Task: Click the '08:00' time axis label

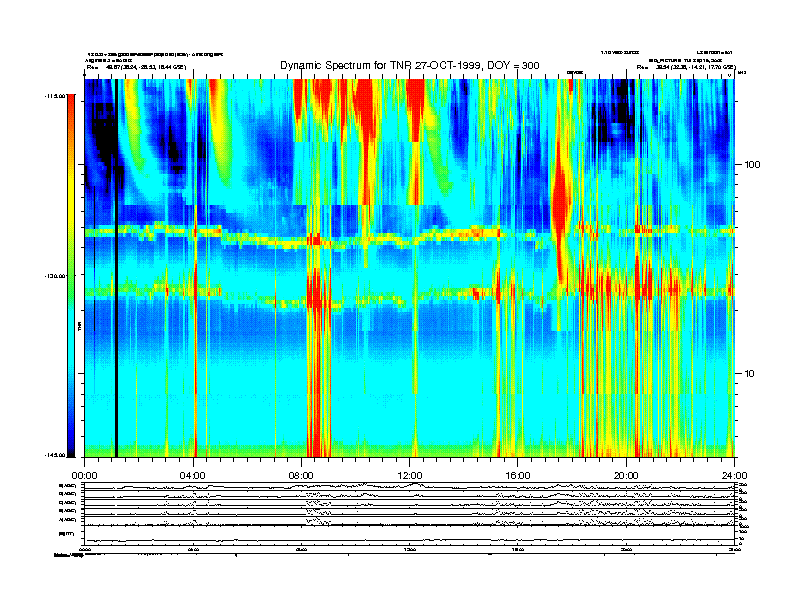Action: click(301, 475)
